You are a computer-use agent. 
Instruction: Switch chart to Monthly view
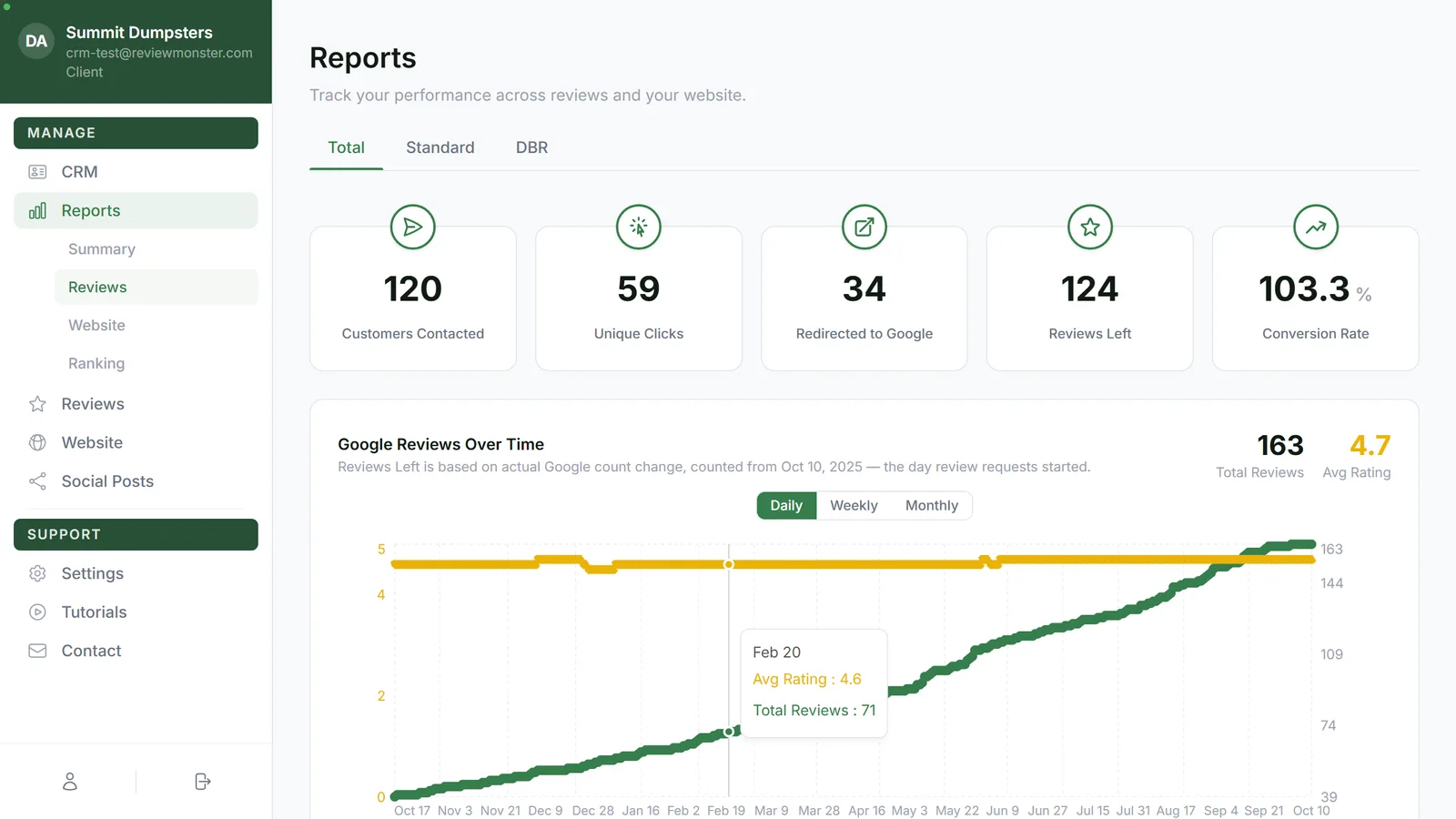click(932, 506)
